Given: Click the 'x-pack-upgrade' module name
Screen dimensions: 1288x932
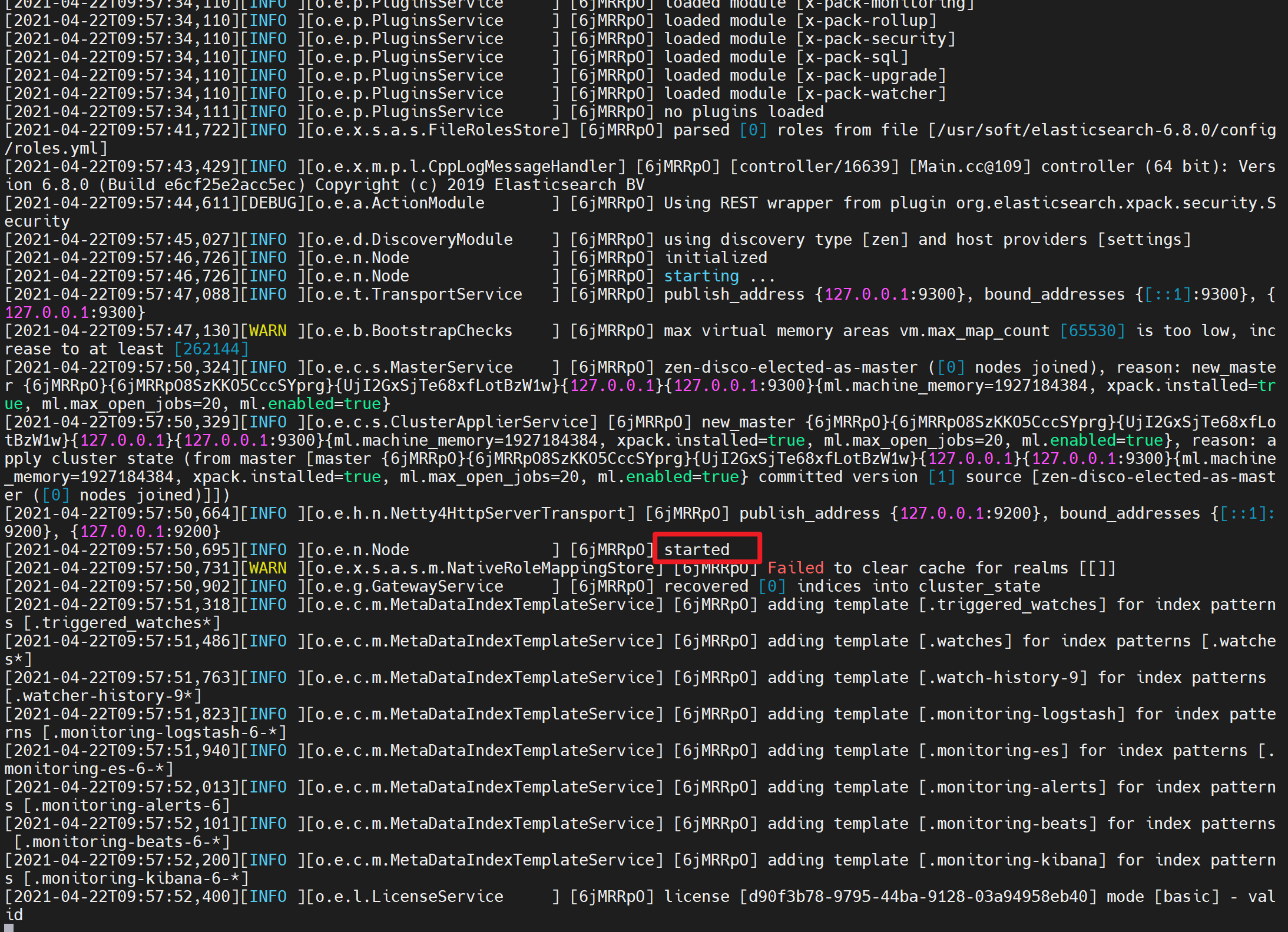Looking at the screenshot, I should tap(870, 75).
